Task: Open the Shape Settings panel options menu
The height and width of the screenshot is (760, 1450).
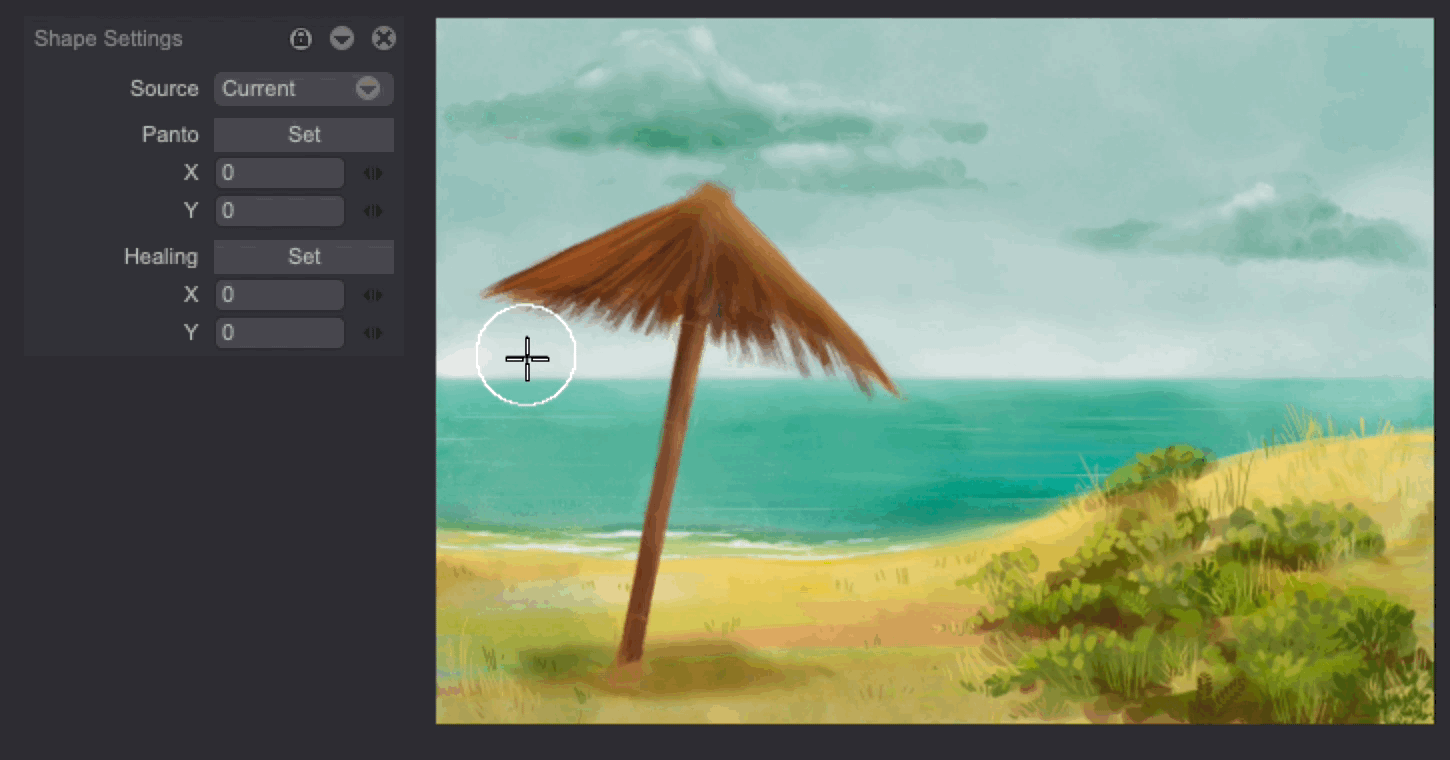Action: tap(342, 39)
